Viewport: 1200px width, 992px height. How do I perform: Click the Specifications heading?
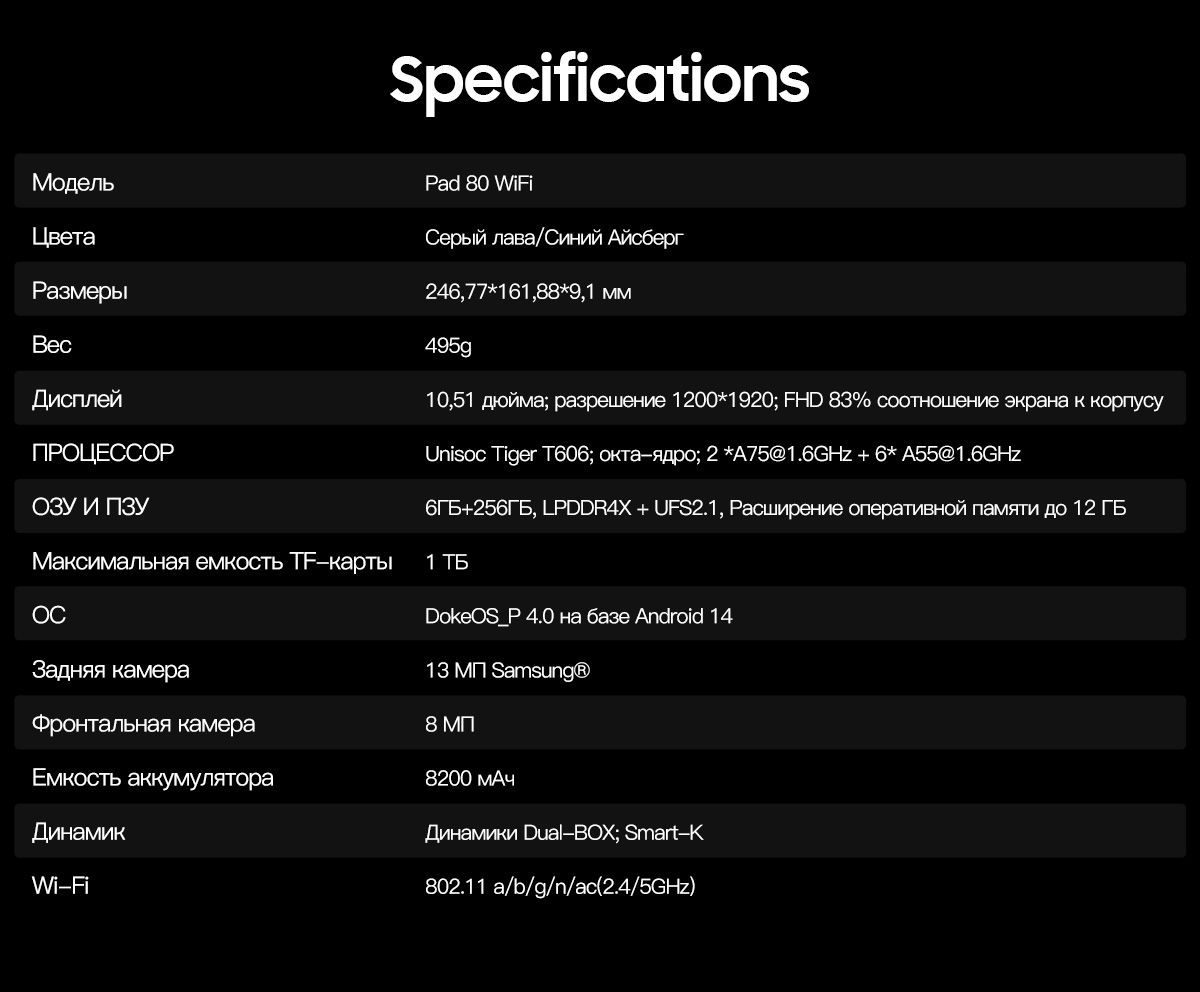coord(599,79)
